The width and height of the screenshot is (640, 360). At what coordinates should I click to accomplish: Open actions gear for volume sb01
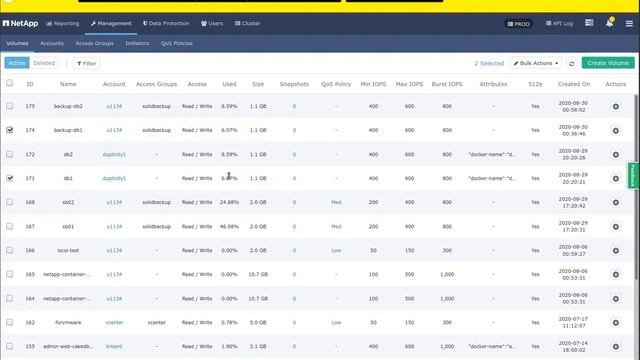point(616,227)
